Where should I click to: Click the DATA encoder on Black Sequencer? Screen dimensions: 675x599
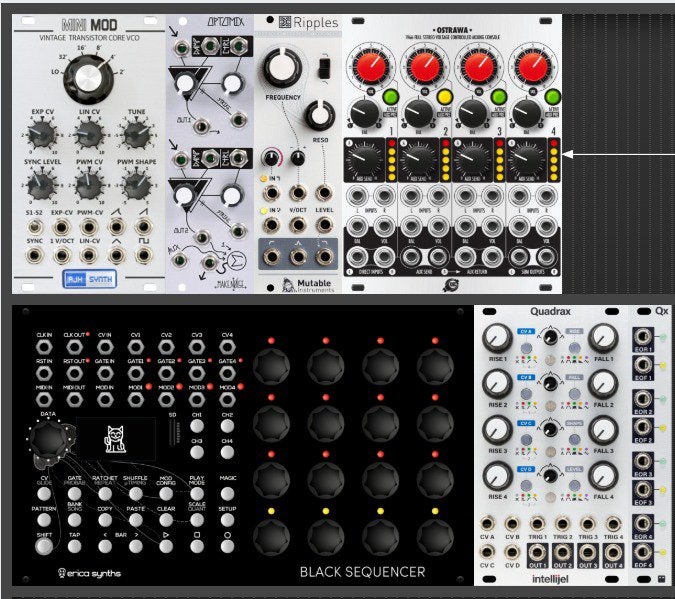[x=48, y=439]
